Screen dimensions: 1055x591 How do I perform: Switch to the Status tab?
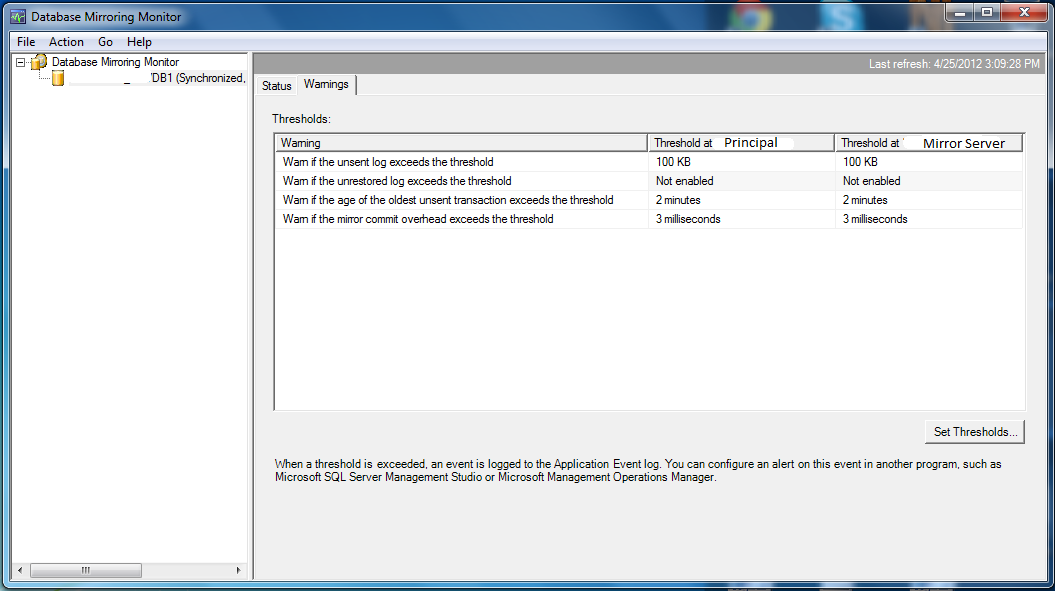[x=276, y=85]
